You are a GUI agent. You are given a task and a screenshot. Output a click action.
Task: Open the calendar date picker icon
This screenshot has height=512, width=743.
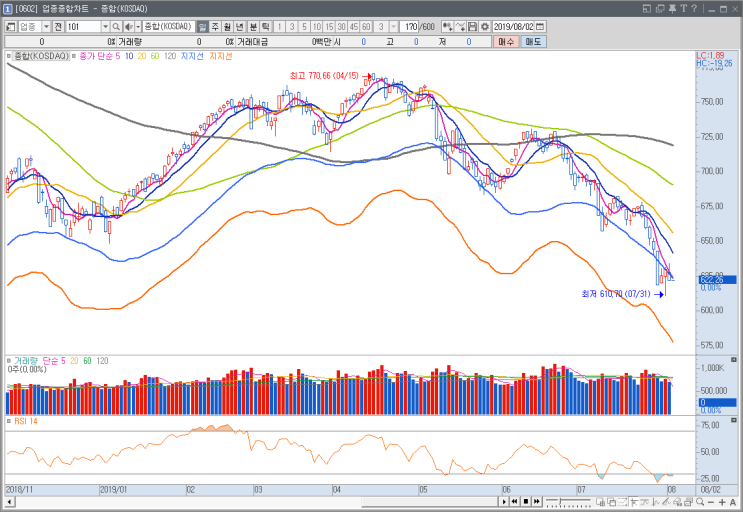pos(540,27)
